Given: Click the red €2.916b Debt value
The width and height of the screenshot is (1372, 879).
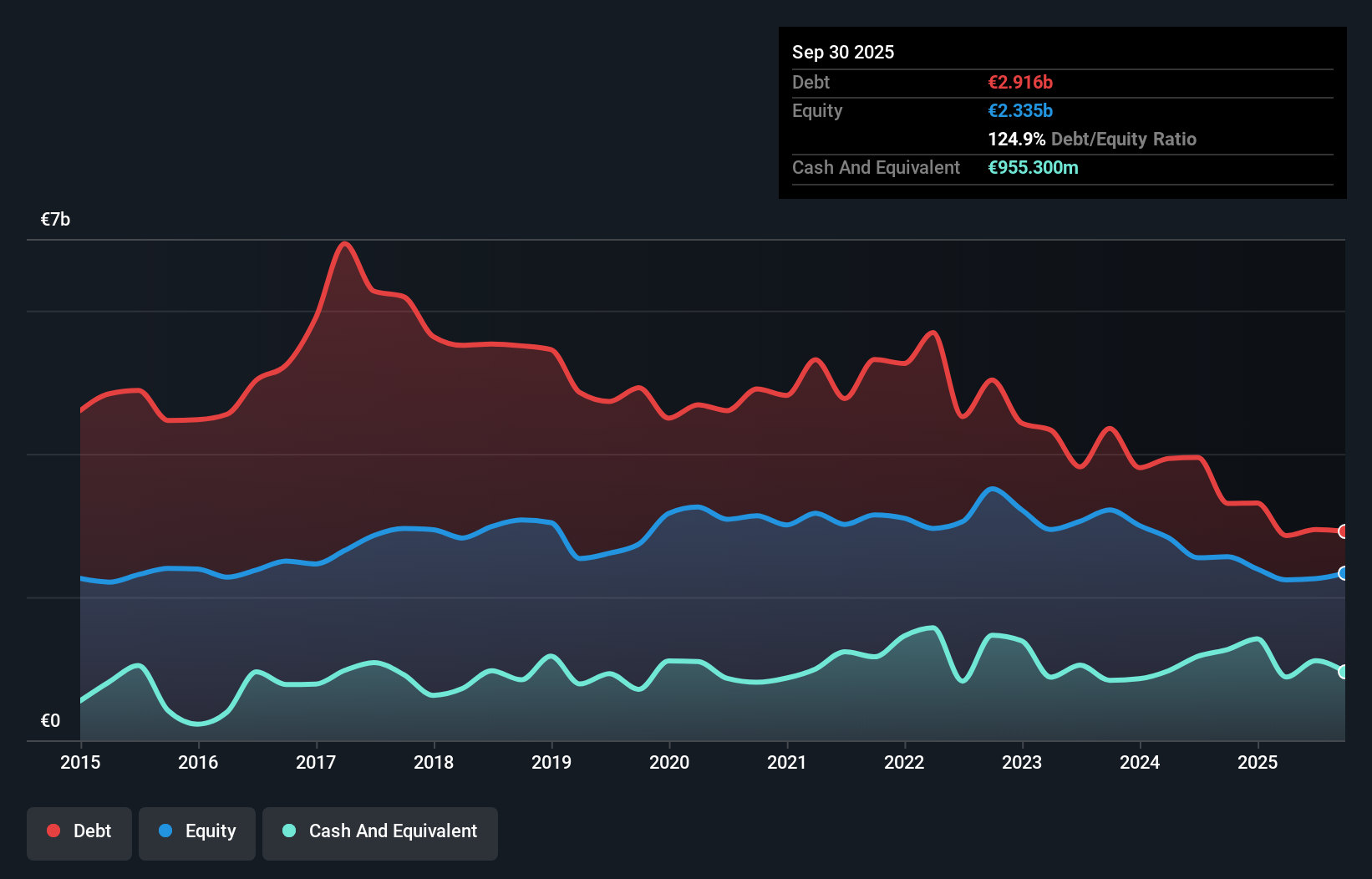Looking at the screenshot, I should [x=1020, y=82].
